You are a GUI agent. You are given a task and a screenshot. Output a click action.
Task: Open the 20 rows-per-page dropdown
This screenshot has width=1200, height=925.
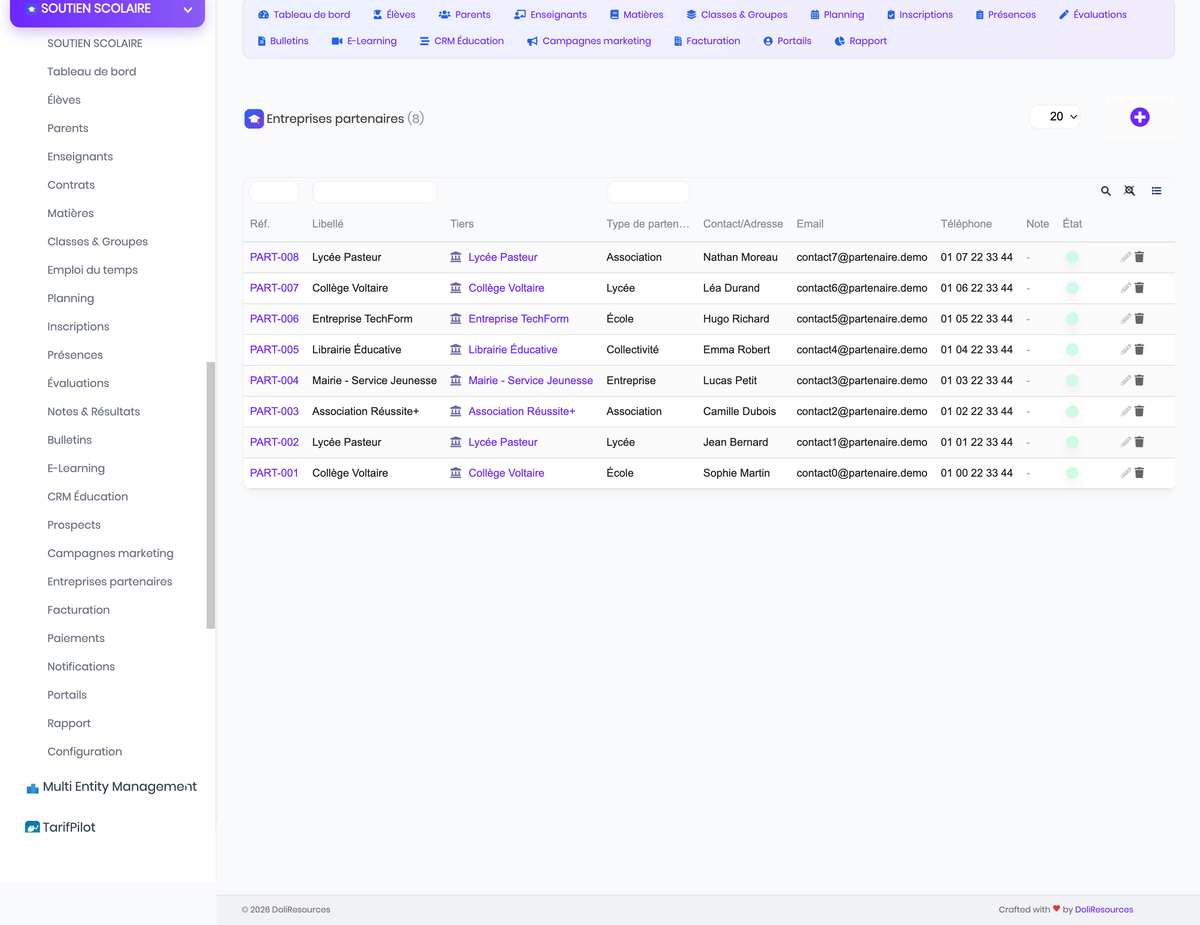click(1055, 117)
